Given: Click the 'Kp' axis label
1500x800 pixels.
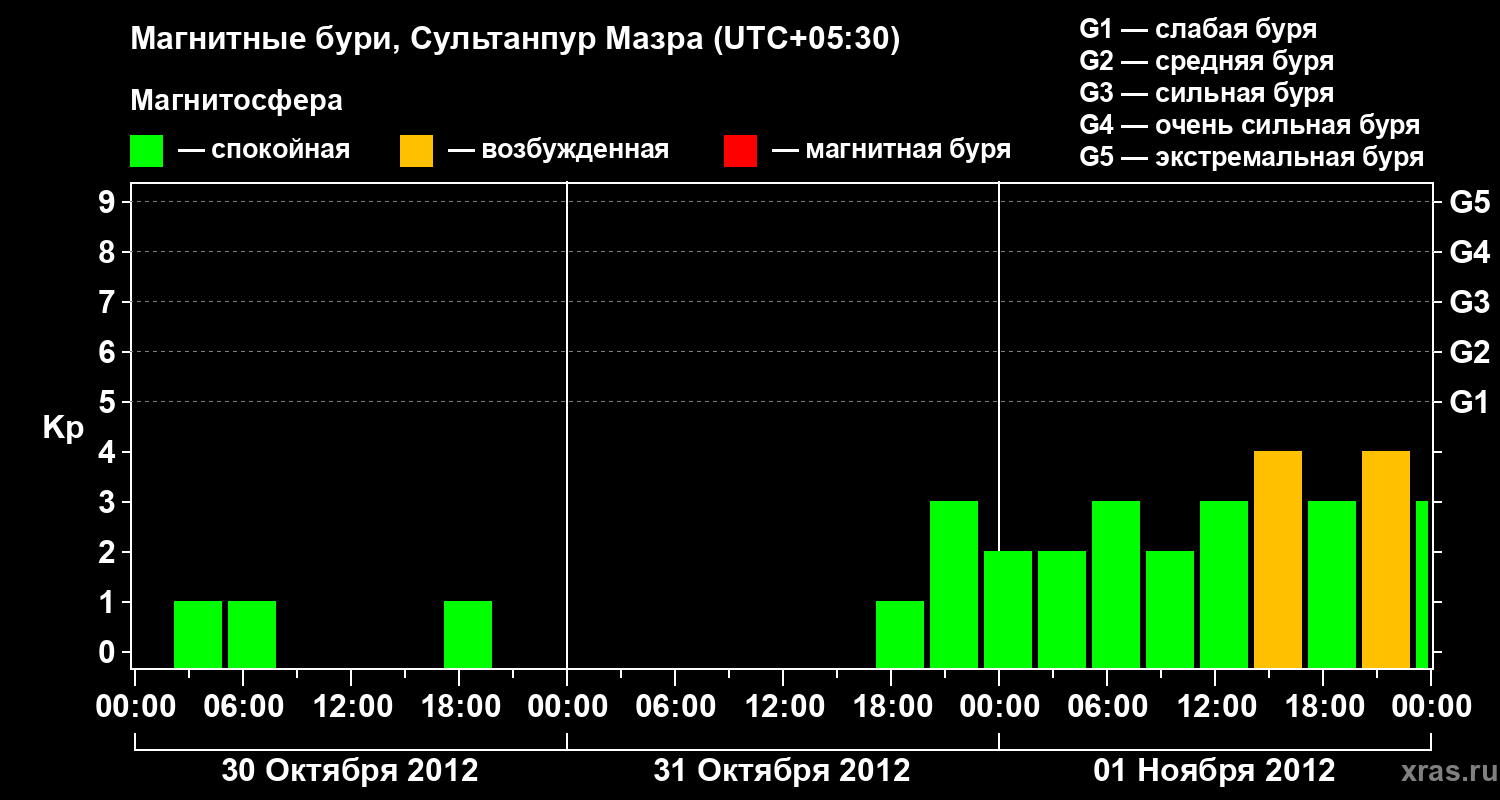Looking at the screenshot, I should [x=63, y=428].
